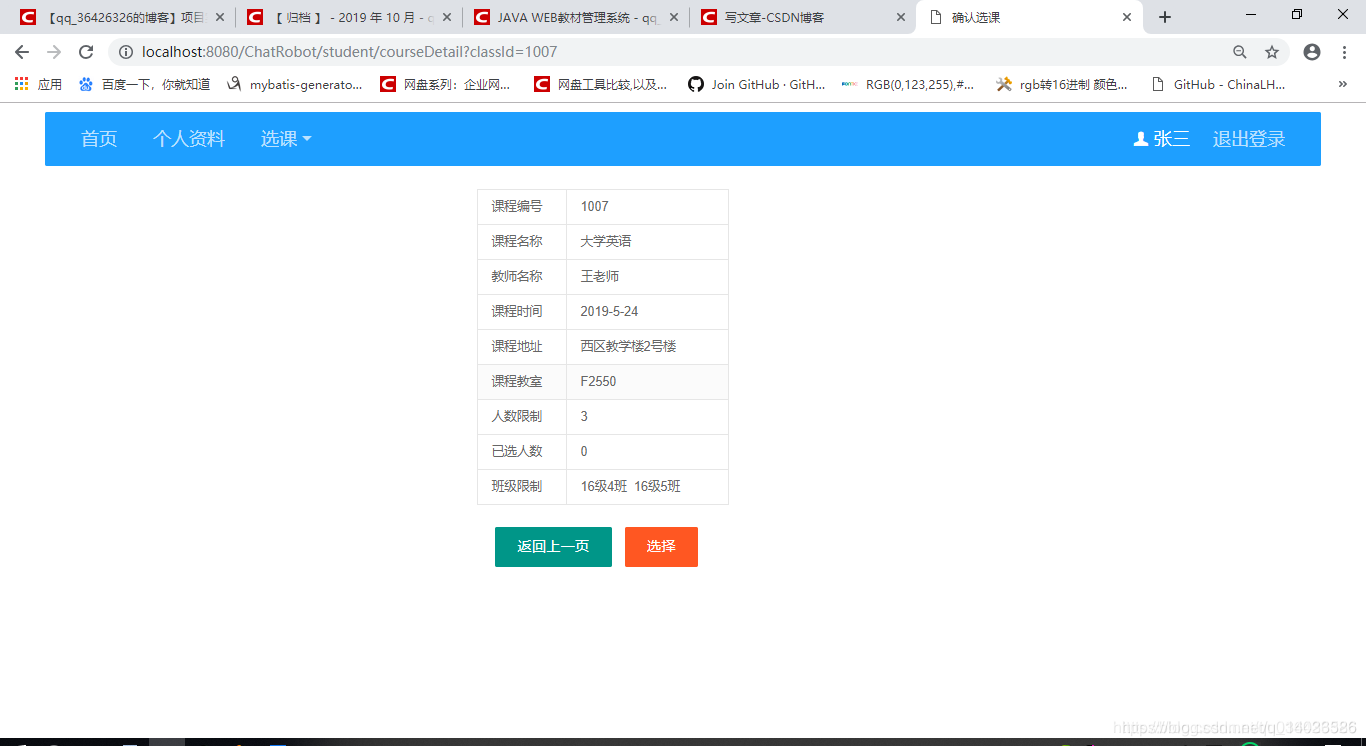Close the 确认选课 tab
1366x746 pixels.
[1127, 17]
